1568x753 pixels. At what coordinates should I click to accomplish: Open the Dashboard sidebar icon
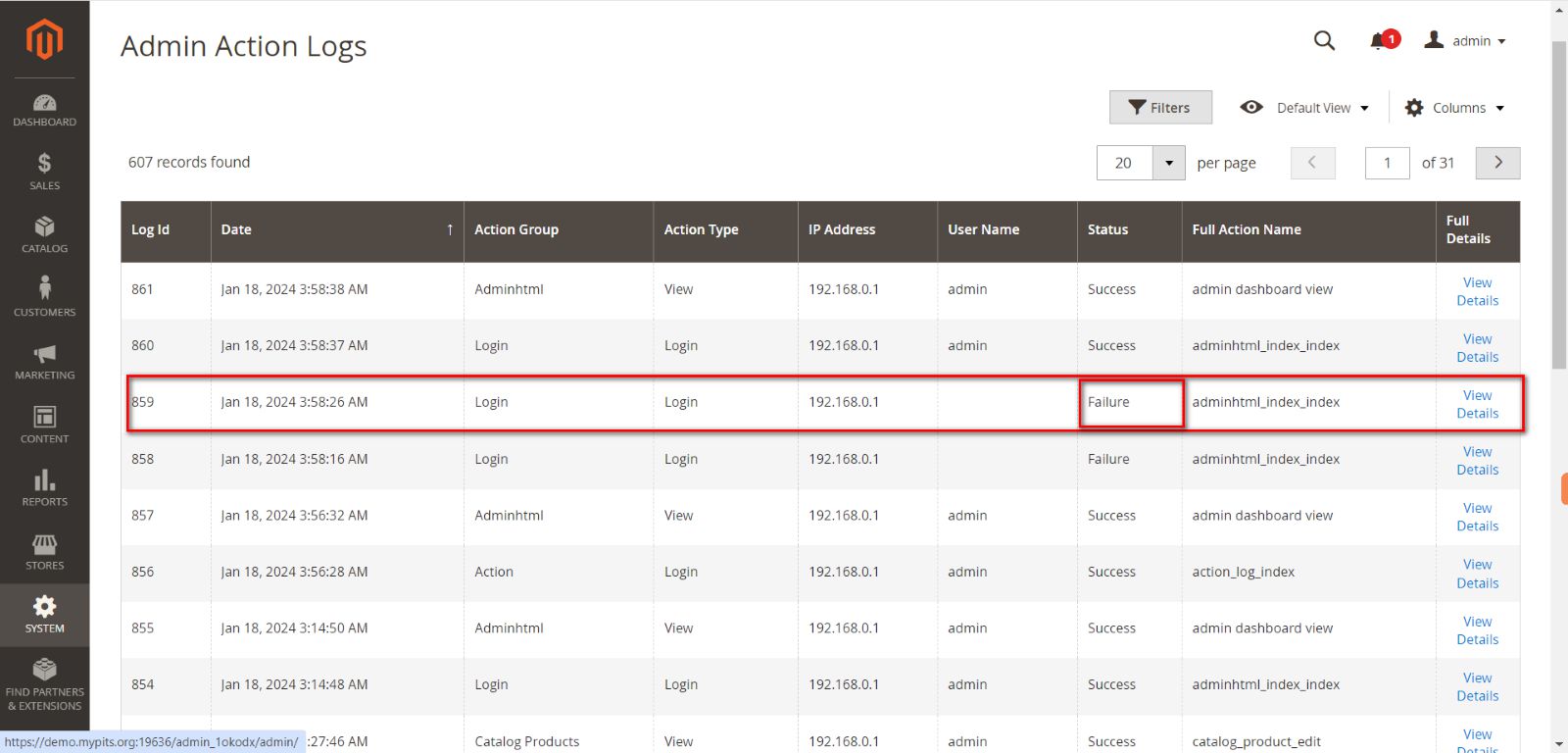click(44, 110)
